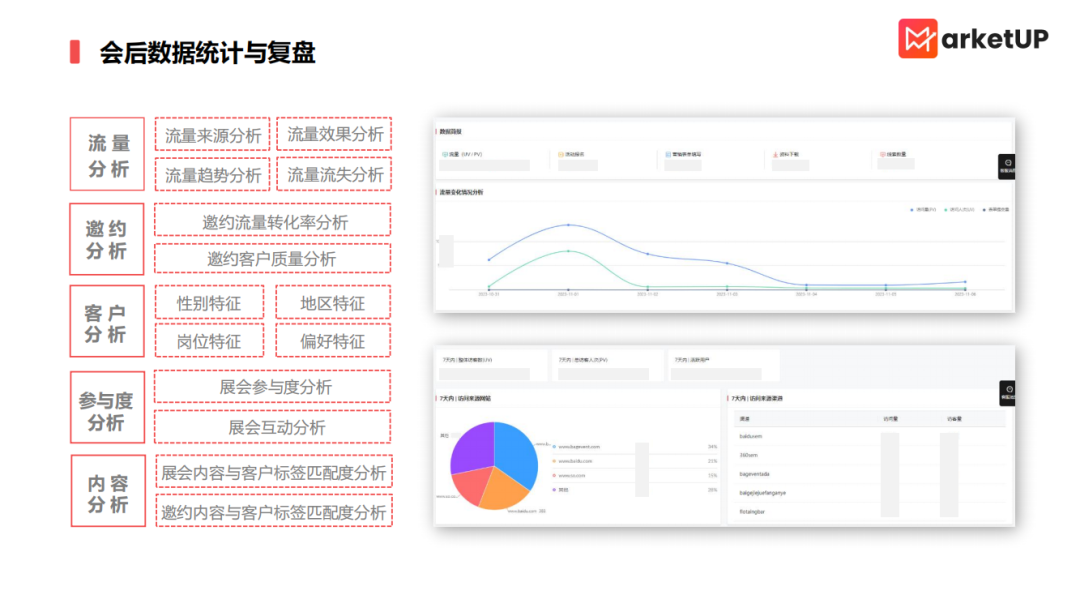Open the 流量分析 category block
This screenshot has height=608, width=1080.
[x=107, y=155]
